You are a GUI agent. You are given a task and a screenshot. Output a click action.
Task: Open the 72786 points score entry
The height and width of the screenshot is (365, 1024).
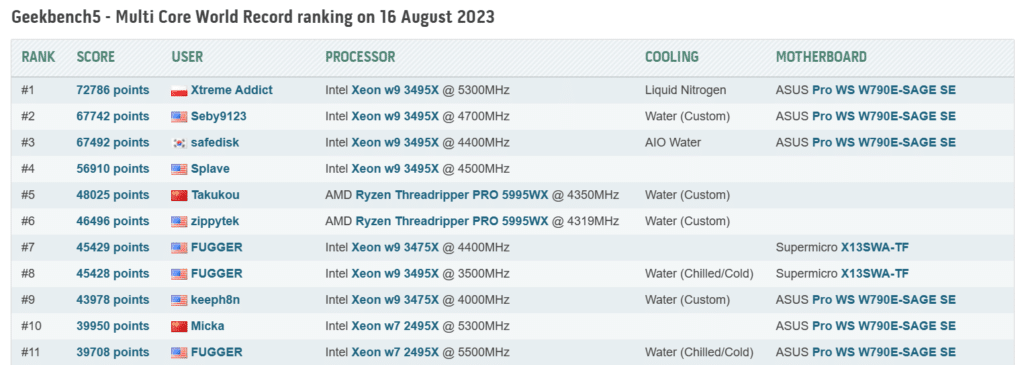click(x=112, y=90)
